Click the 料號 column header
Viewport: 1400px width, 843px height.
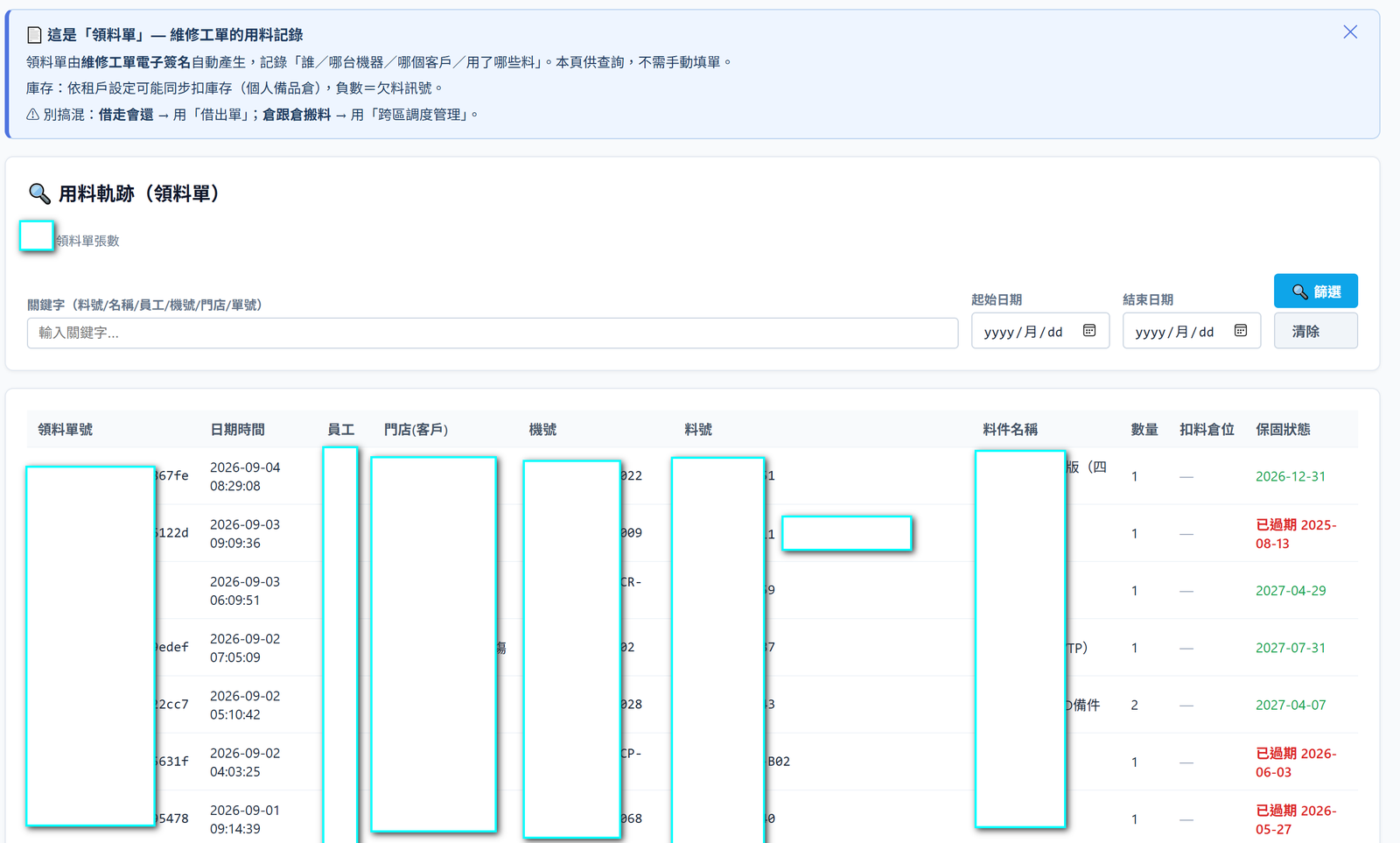(698, 430)
